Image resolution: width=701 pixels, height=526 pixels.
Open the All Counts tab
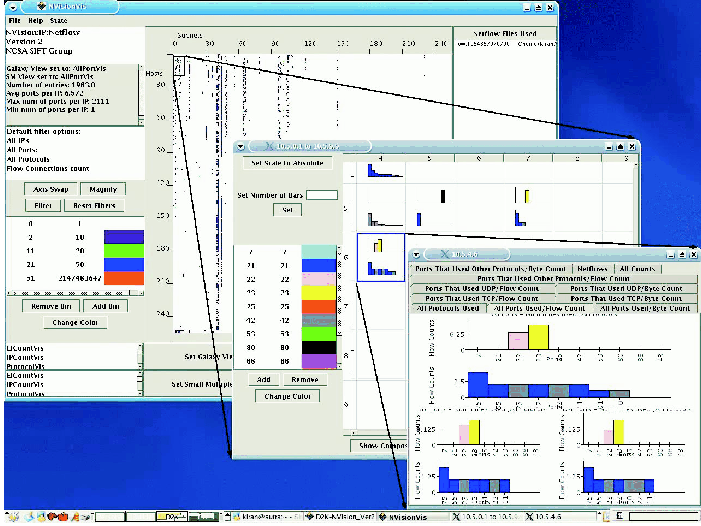637,269
